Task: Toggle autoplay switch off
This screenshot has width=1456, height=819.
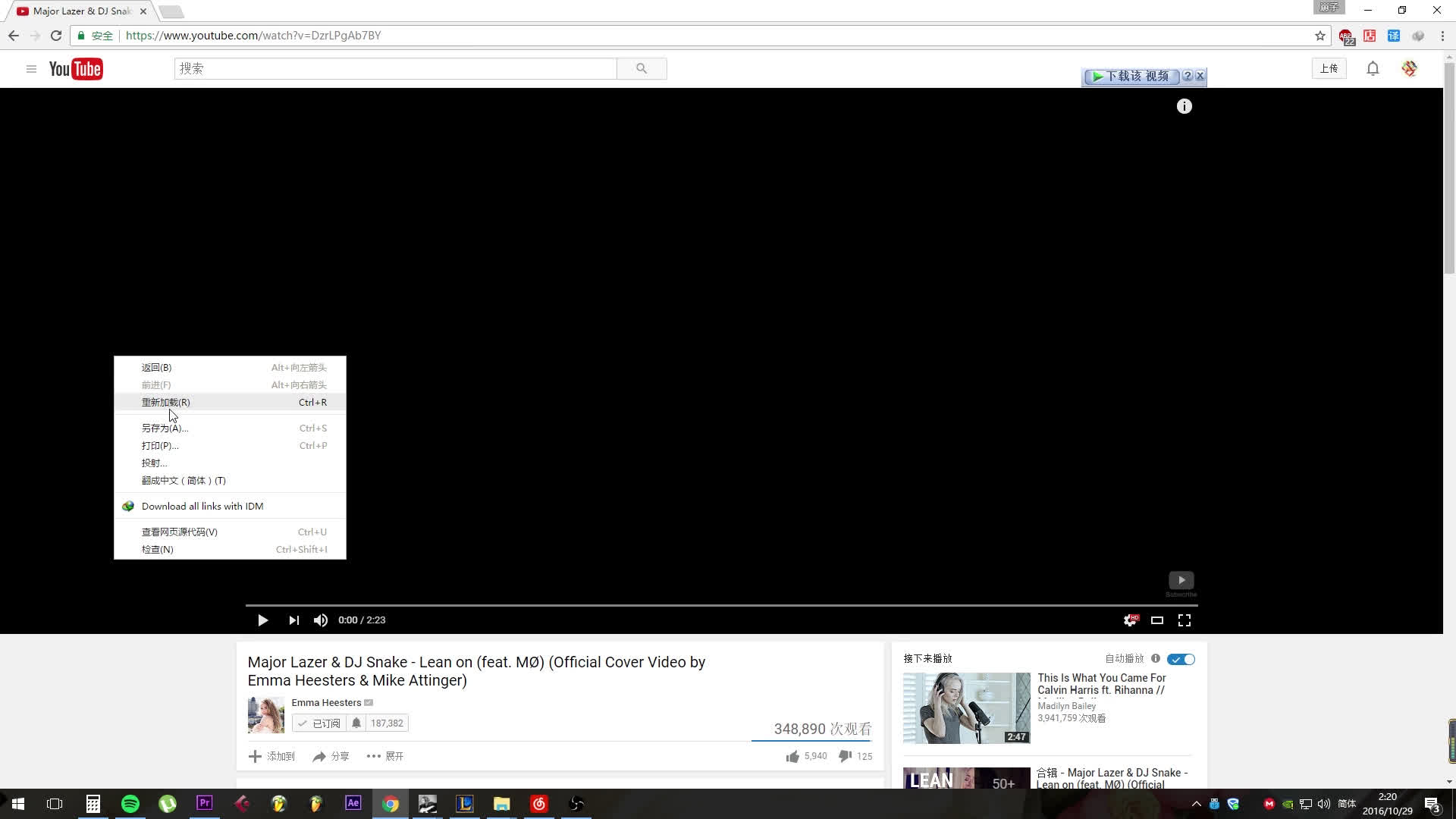Action: pos(1181,659)
